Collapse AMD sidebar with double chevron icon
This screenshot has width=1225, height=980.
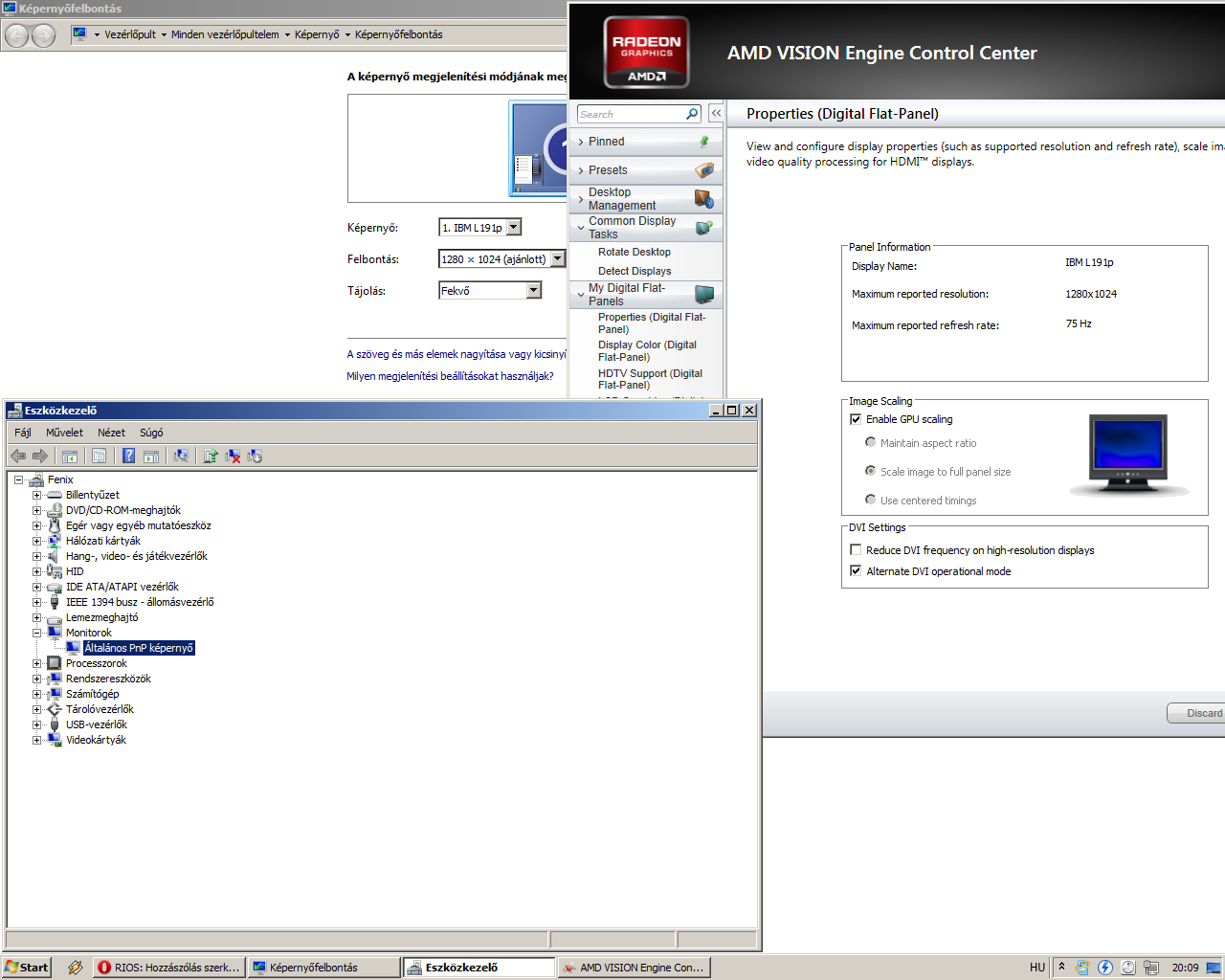pos(716,113)
